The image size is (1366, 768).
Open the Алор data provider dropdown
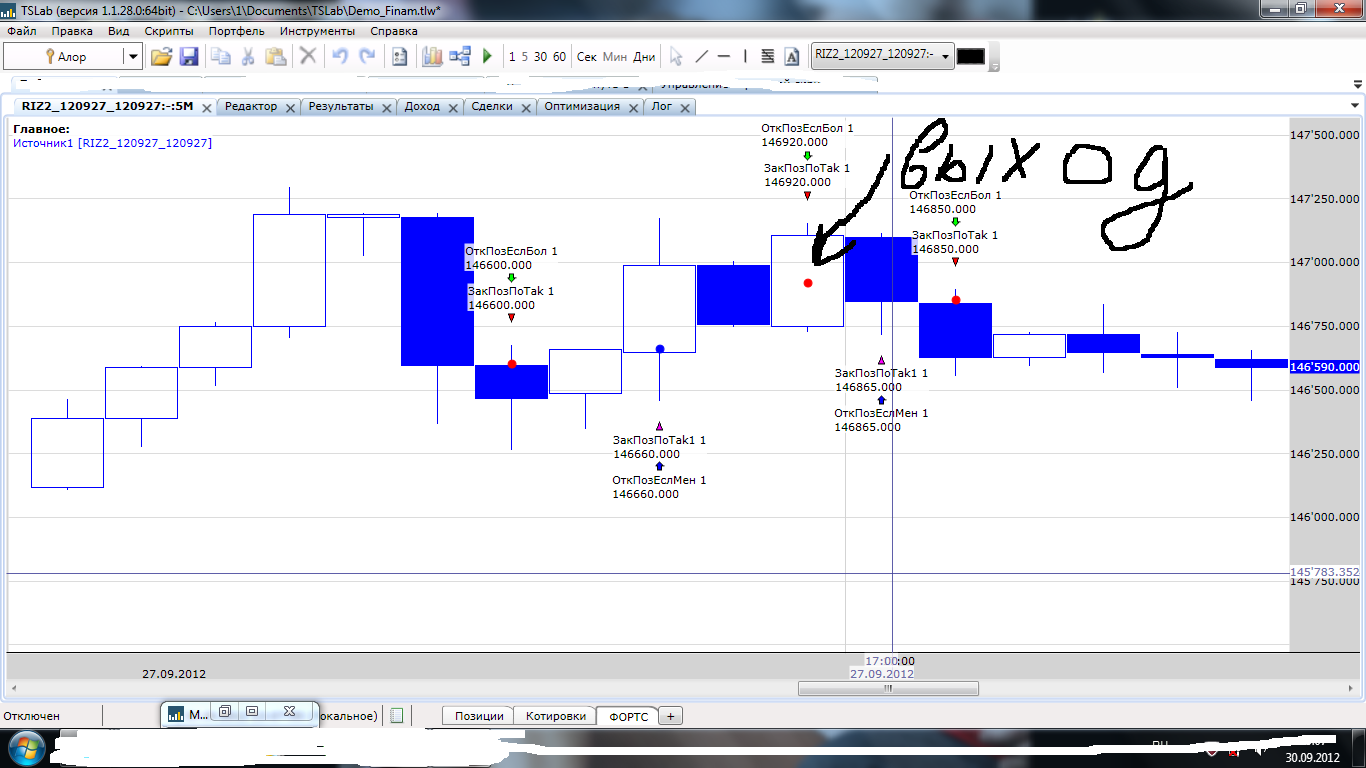click(132, 57)
